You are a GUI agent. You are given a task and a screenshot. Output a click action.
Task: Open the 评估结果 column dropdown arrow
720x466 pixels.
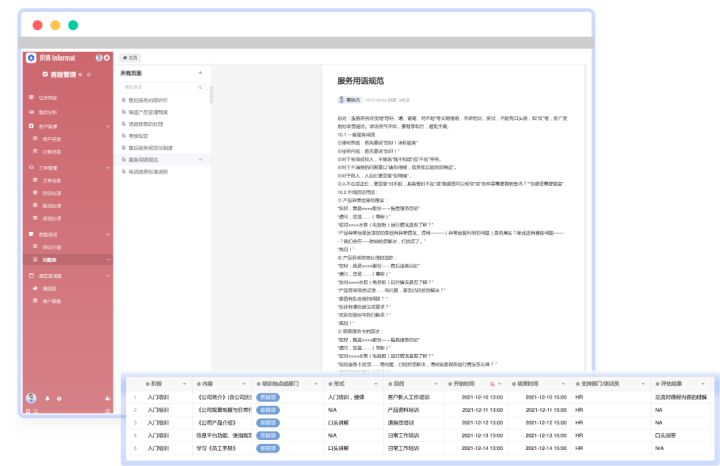(703, 384)
